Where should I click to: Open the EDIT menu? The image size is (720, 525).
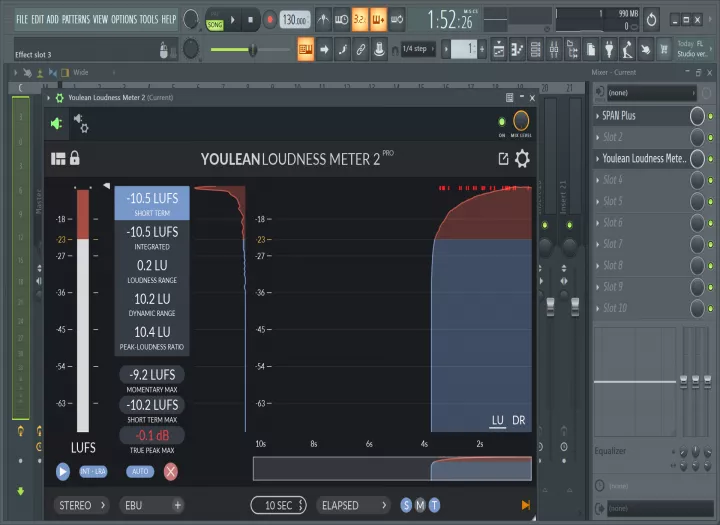pos(38,19)
